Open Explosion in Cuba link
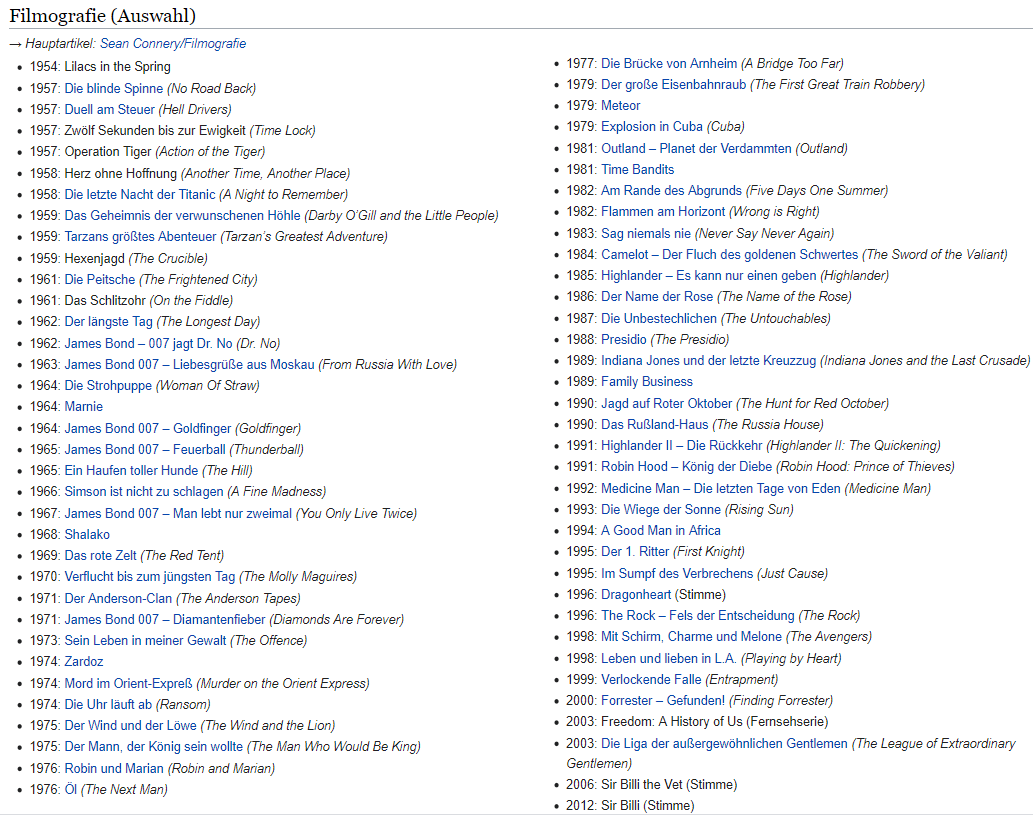Viewport: 1033px width, 818px height. click(652, 126)
